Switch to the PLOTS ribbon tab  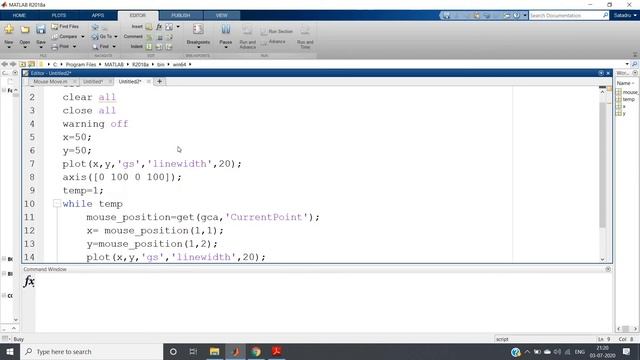click(59, 16)
